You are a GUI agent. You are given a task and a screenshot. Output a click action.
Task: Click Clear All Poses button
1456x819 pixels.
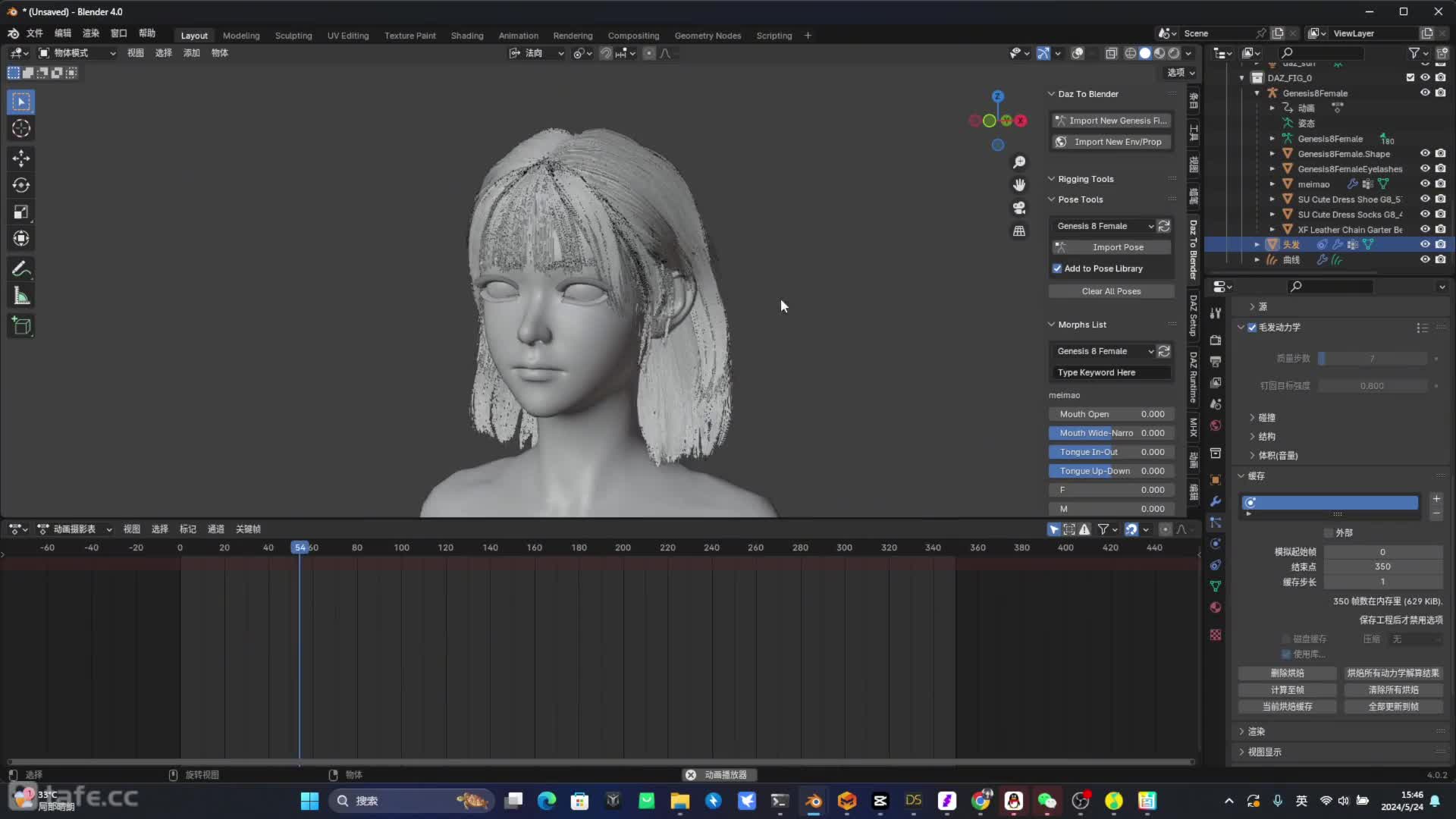[1111, 291]
